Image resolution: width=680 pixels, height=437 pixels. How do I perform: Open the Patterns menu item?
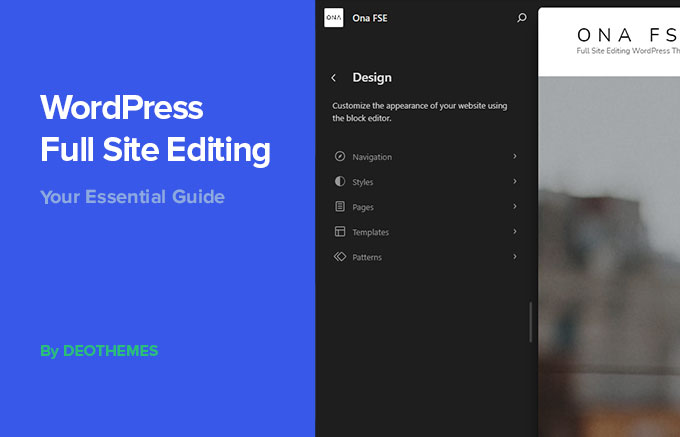pos(426,257)
